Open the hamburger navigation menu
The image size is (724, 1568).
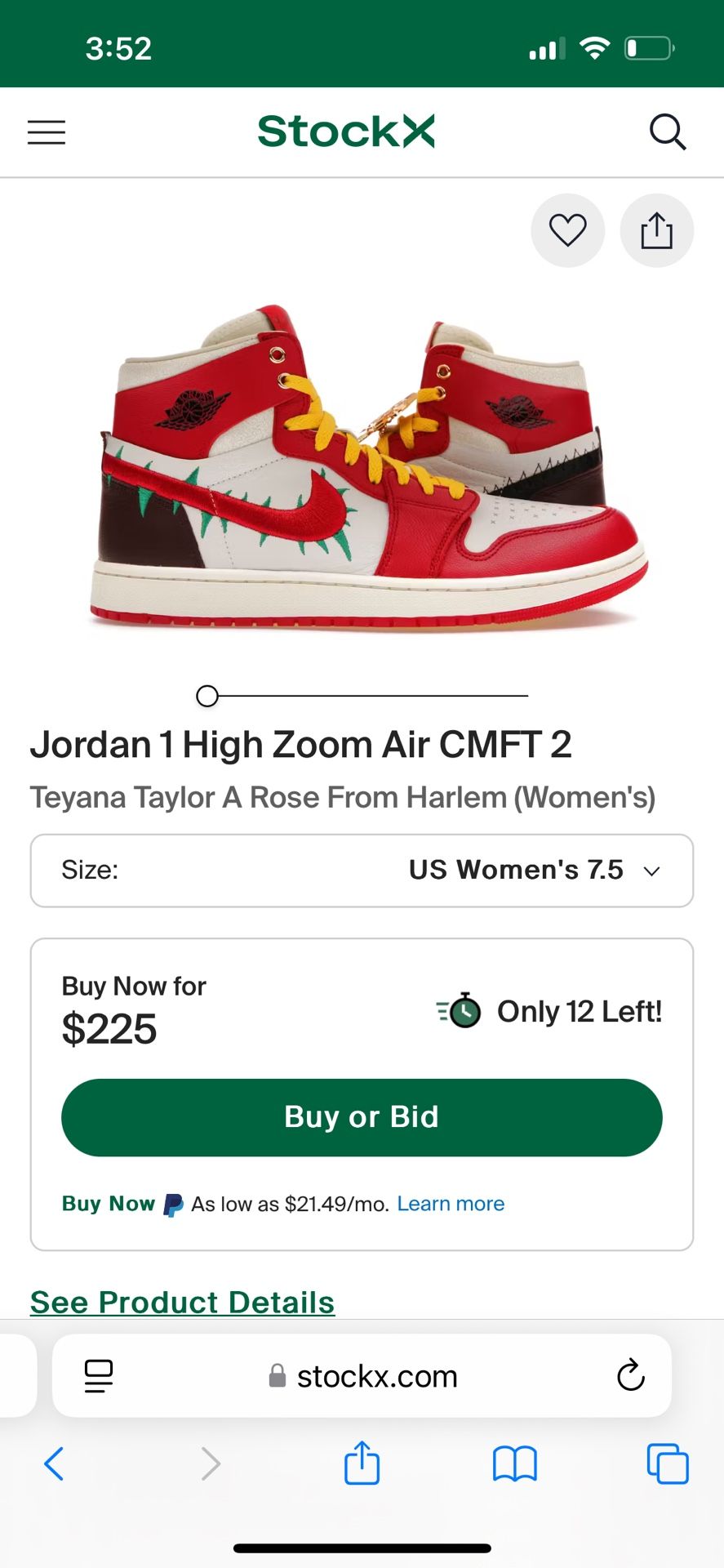point(47,132)
